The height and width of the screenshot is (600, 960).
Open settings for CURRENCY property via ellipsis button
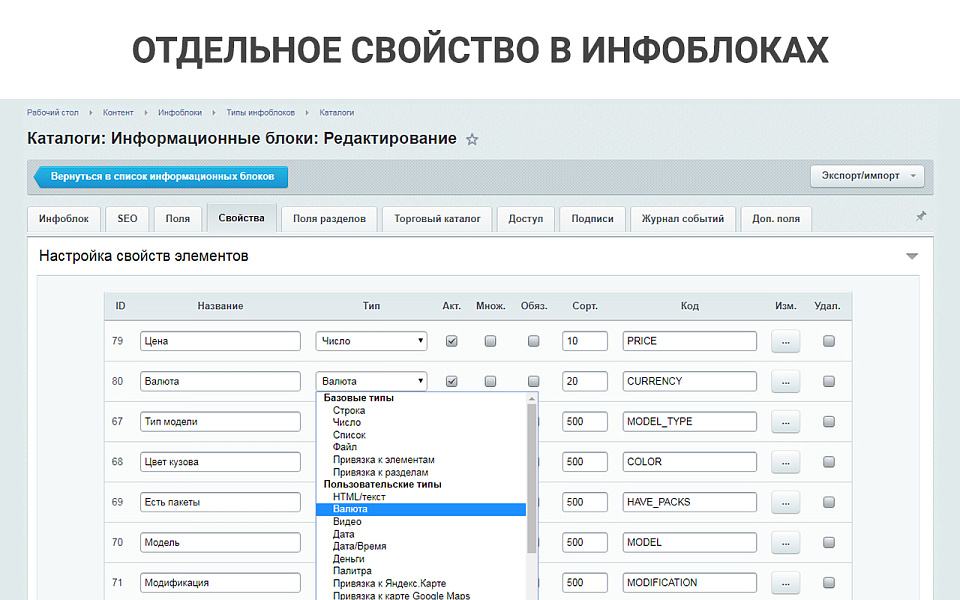(785, 381)
